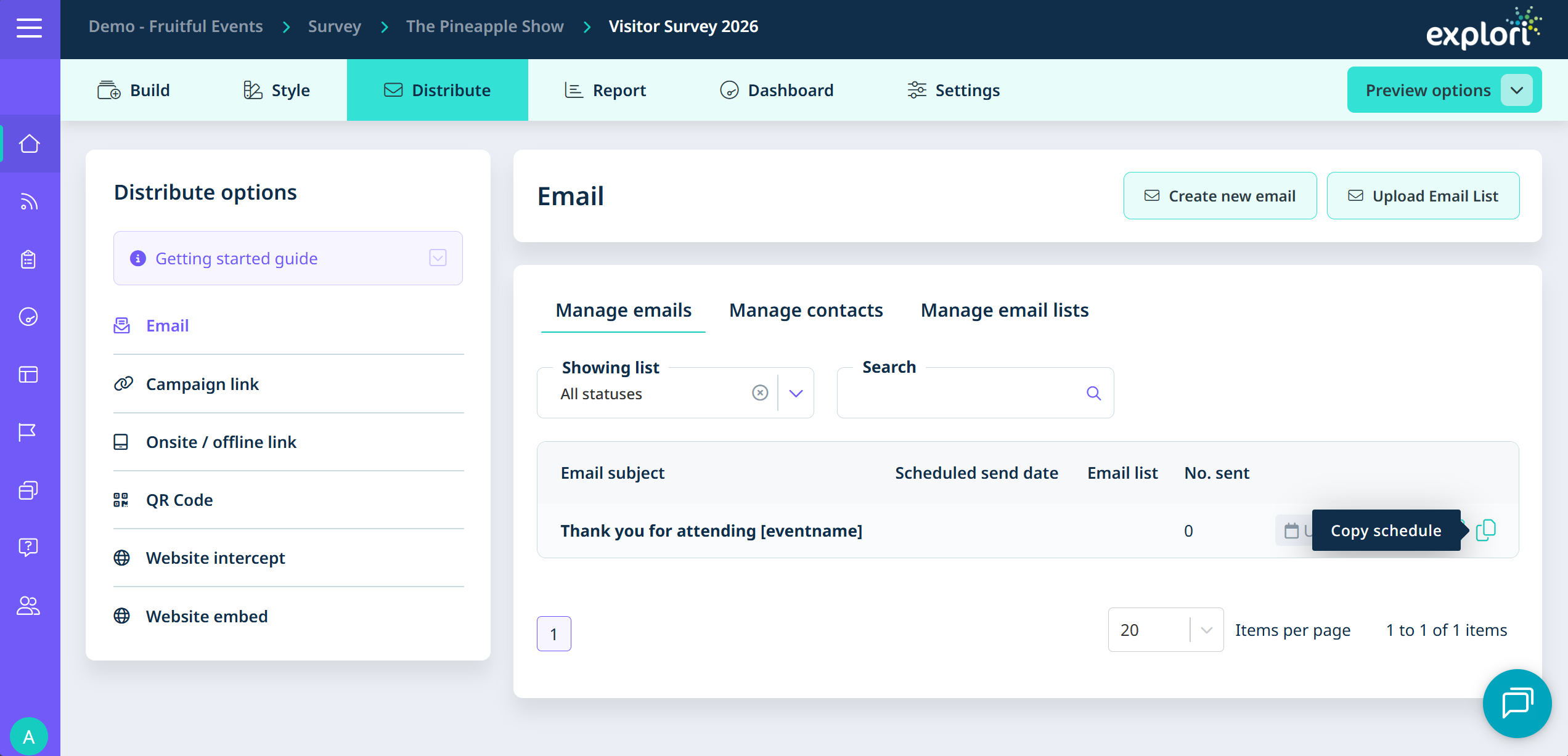Select Campaign link distribute option

[x=202, y=384]
